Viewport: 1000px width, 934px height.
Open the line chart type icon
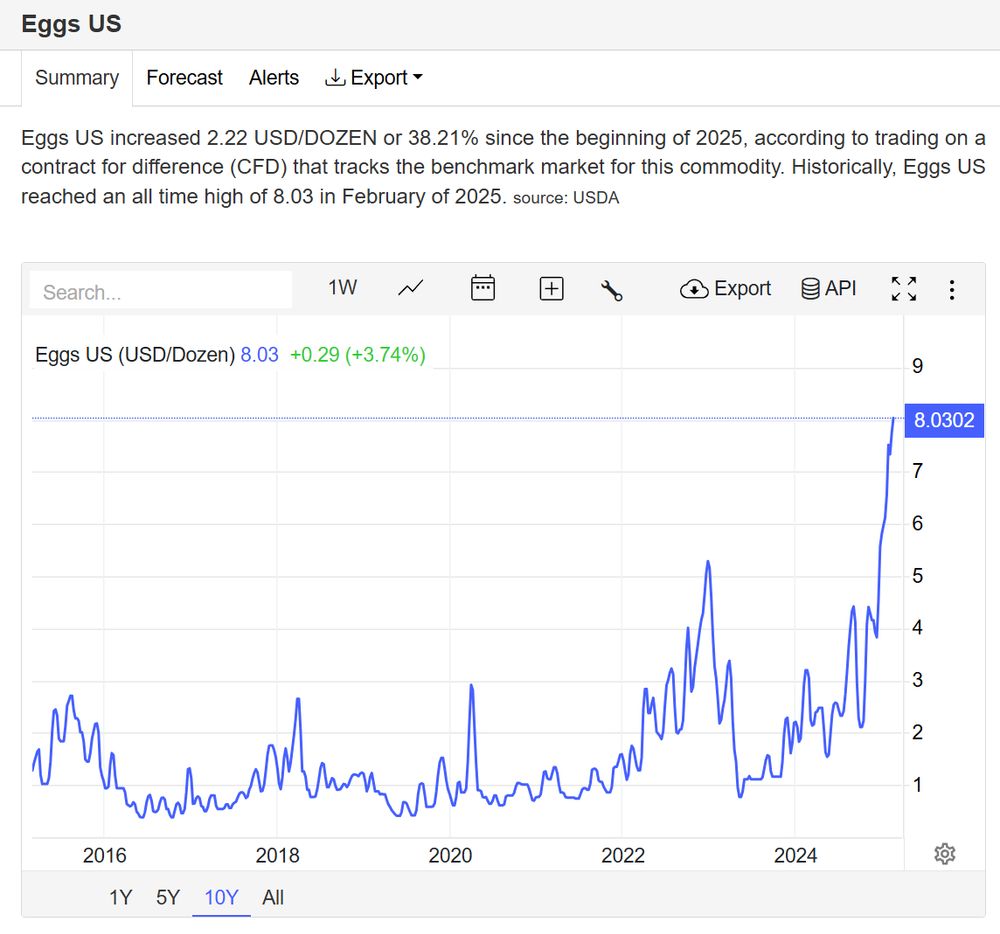[411, 288]
